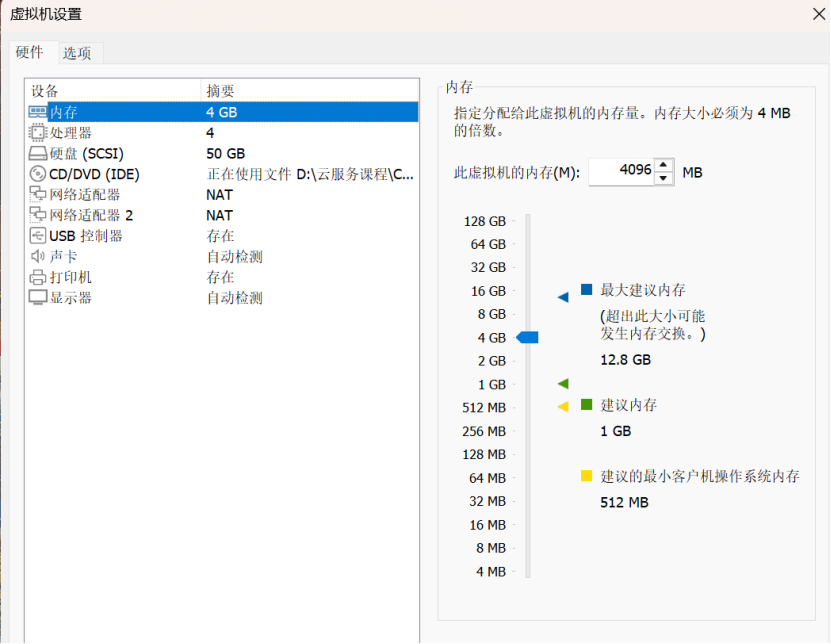Click the green 建议内存 legend square
Screen dimensions: 831x644
pyautogui.click(x=586, y=404)
